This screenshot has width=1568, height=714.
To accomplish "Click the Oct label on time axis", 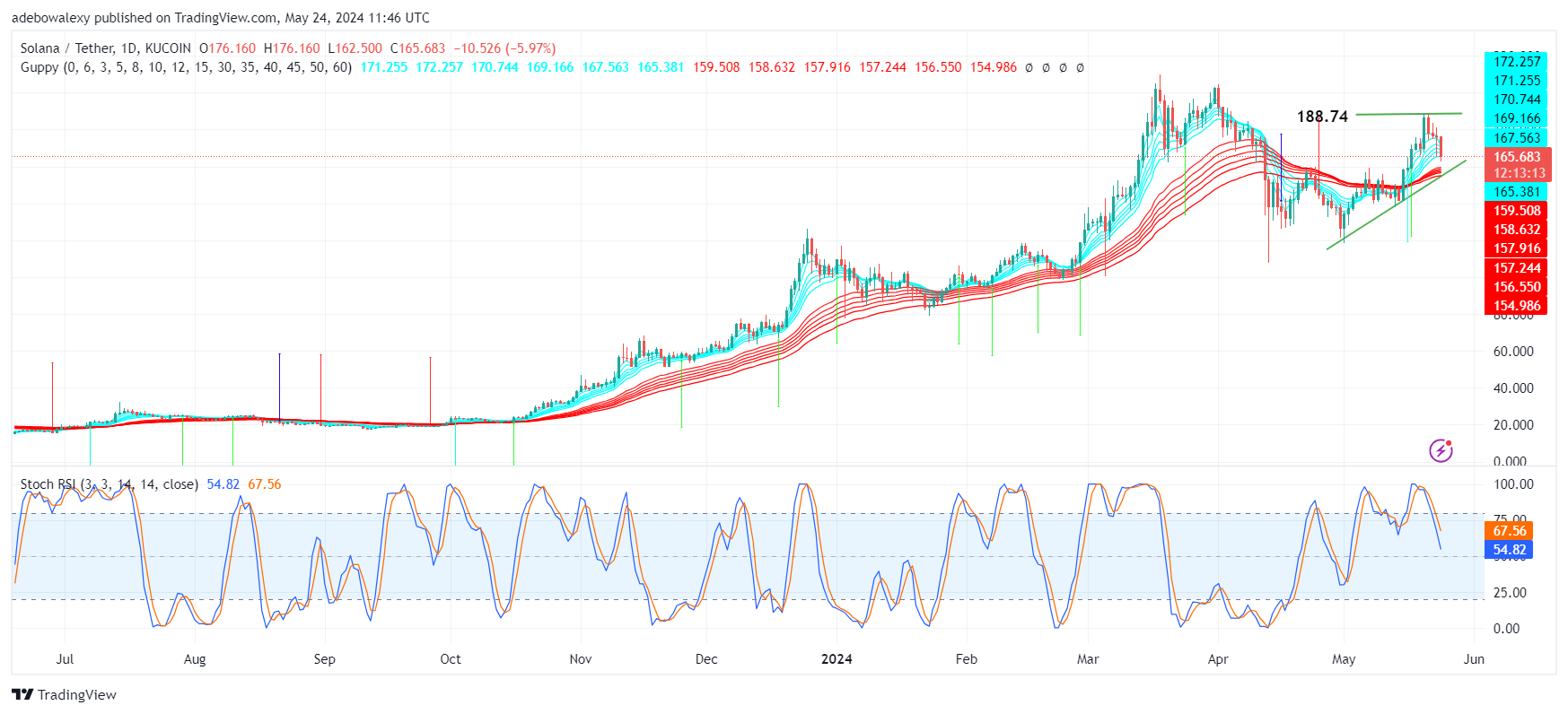I will click(x=451, y=659).
